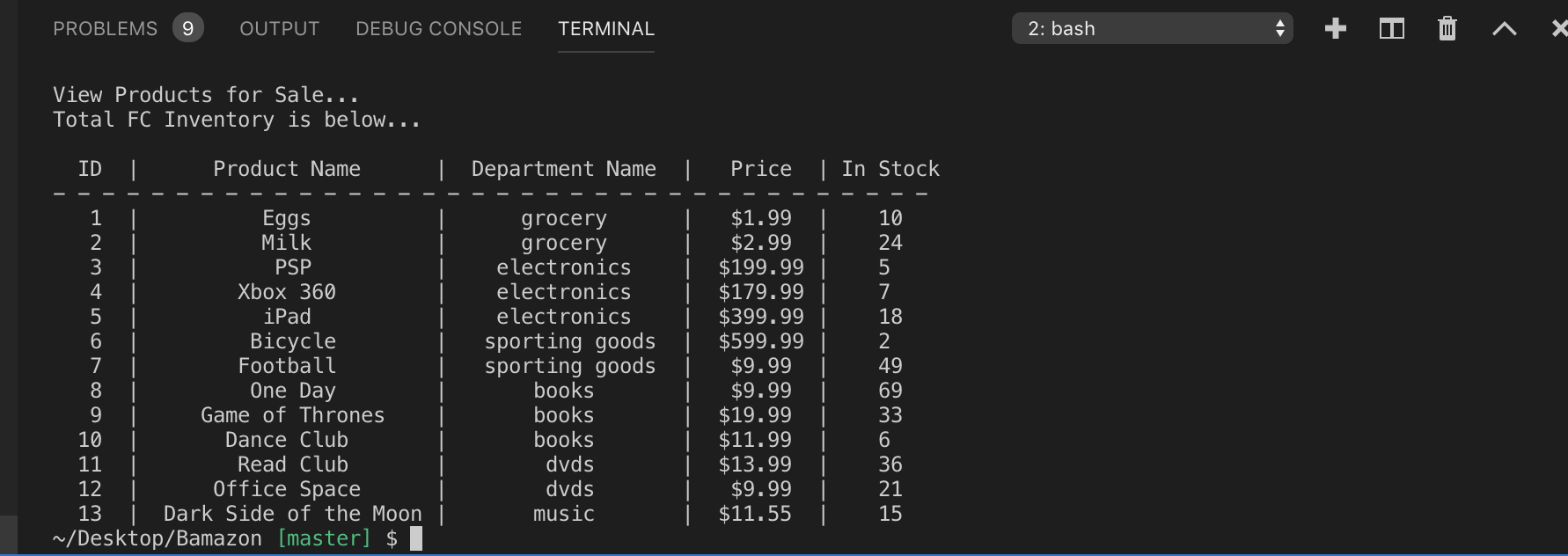Click "Game of Thrones" in the product list
Screen dimensions: 1568x556
pos(292,415)
